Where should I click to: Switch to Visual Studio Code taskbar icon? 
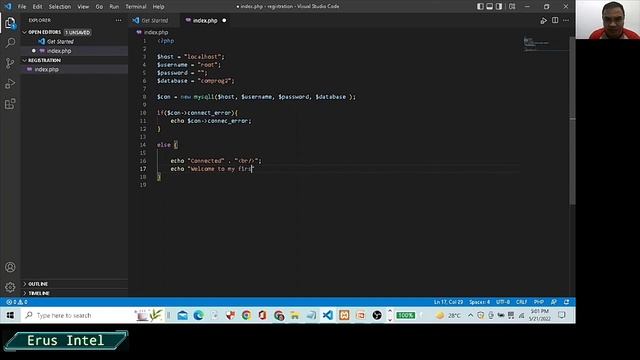[x=328, y=315]
